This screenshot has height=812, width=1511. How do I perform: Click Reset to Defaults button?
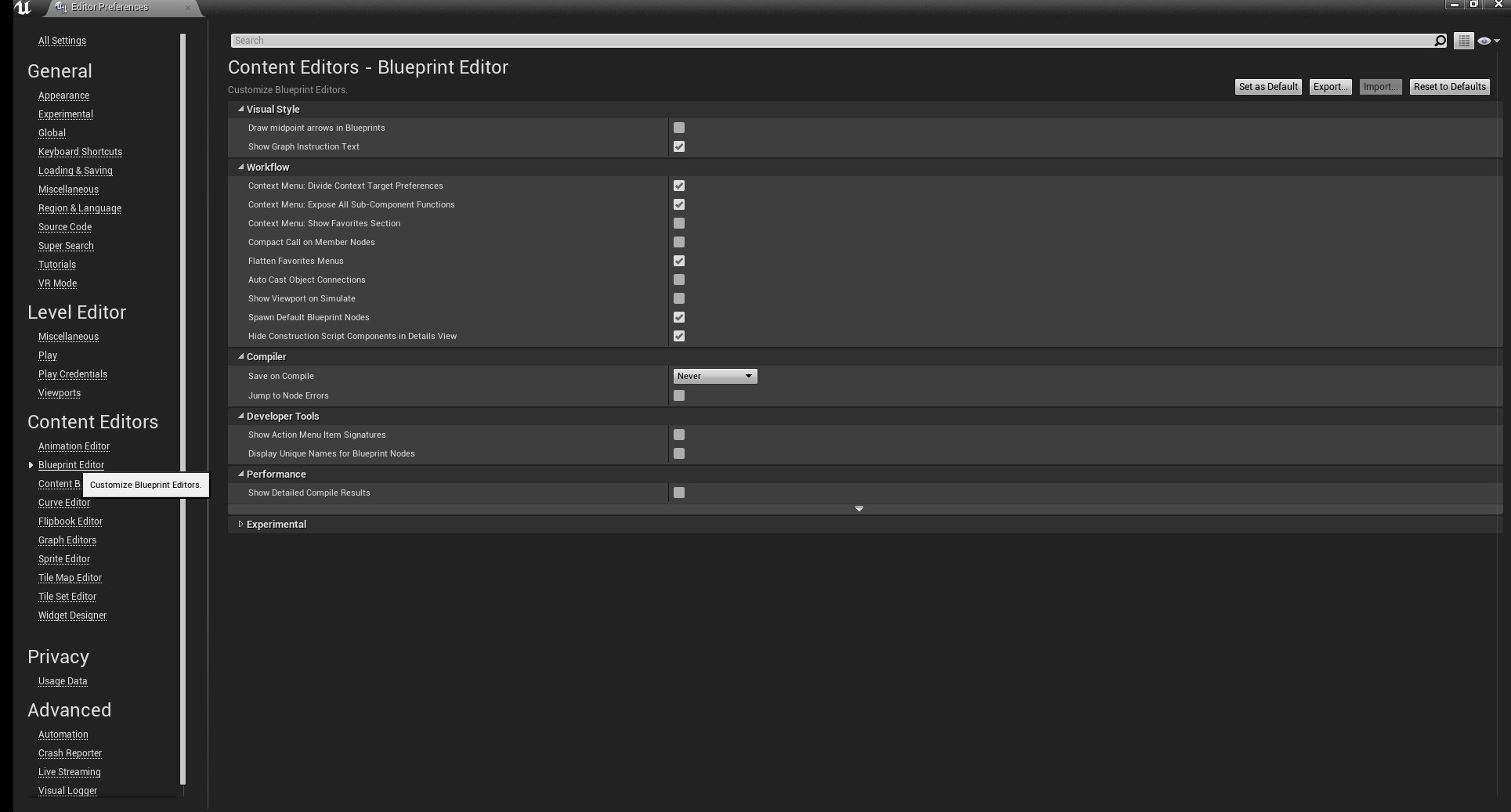click(x=1449, y=87)
